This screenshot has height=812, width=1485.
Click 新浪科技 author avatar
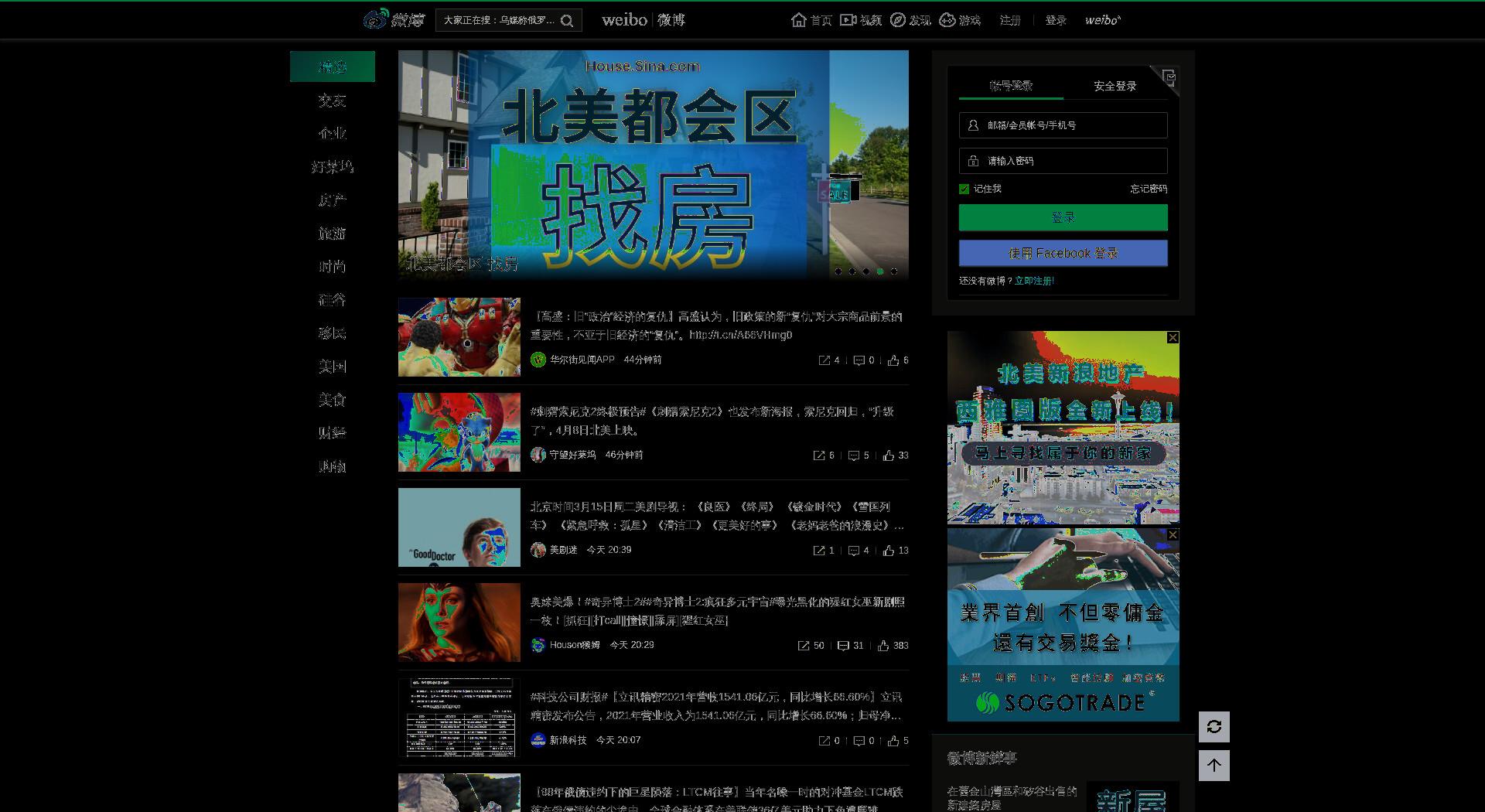pos(538,740)
